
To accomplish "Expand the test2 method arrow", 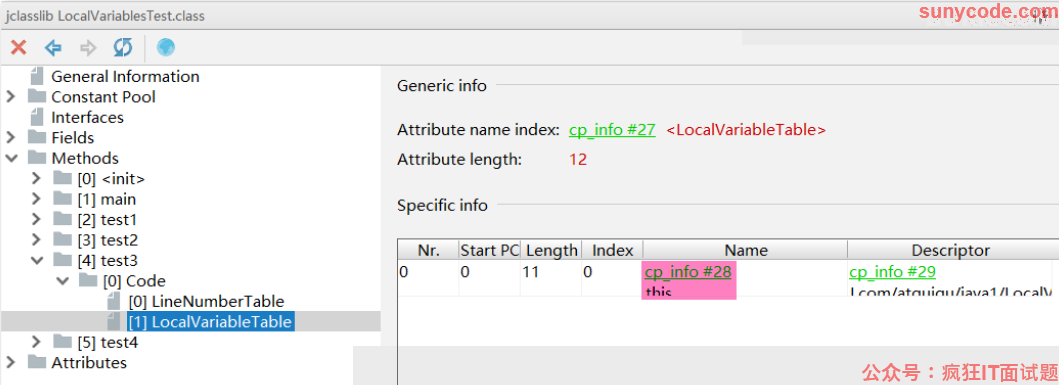I will (x=36, y=240).
